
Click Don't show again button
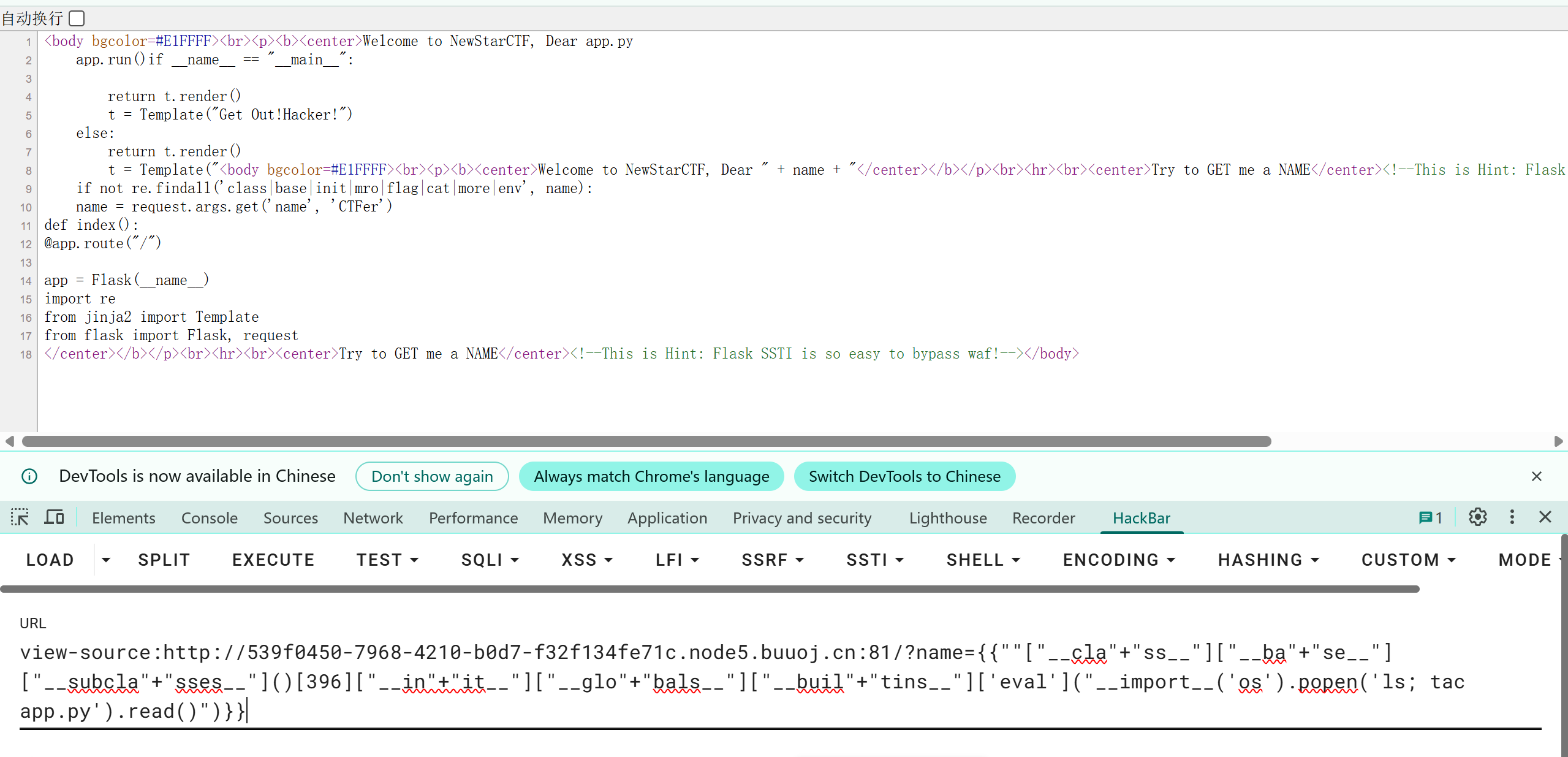tap(432, 476)
